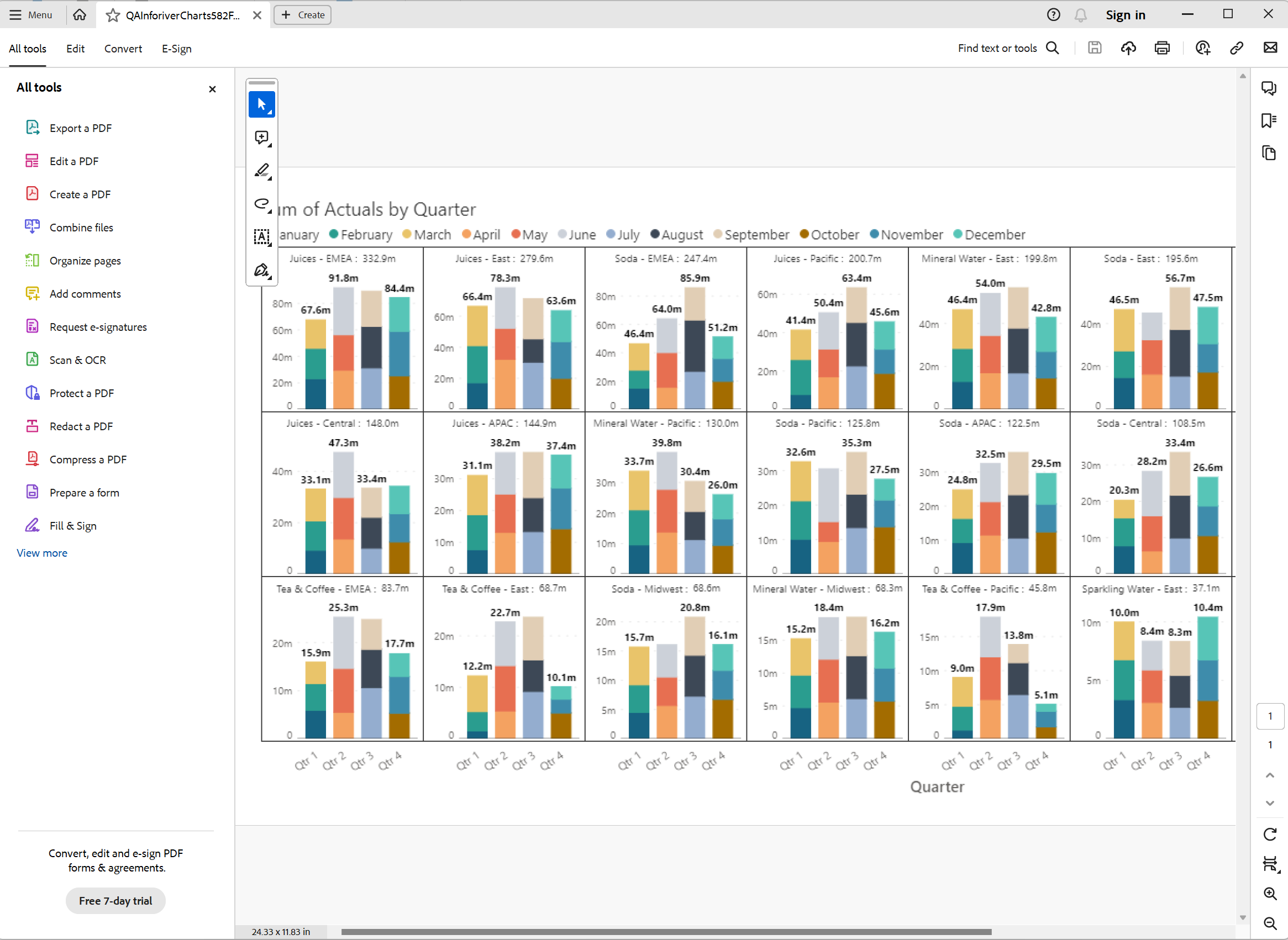Open the bookmarks panel icon
1288x940 pixels.
point(1269,120)
